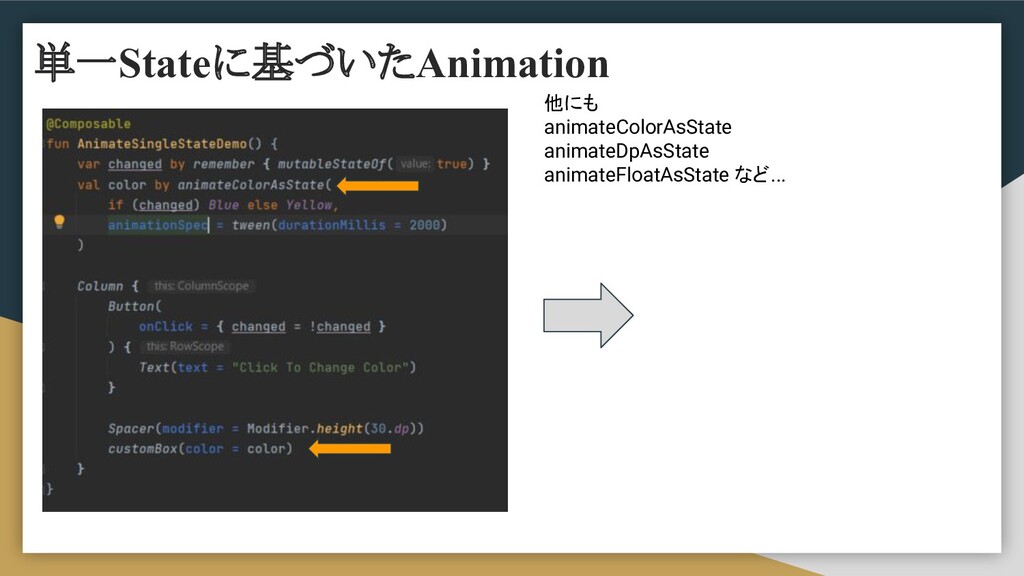Screen dimensions: 1024x576
Task: Click 'animateFloatAsState など...' text line
Action: point(665,175)
